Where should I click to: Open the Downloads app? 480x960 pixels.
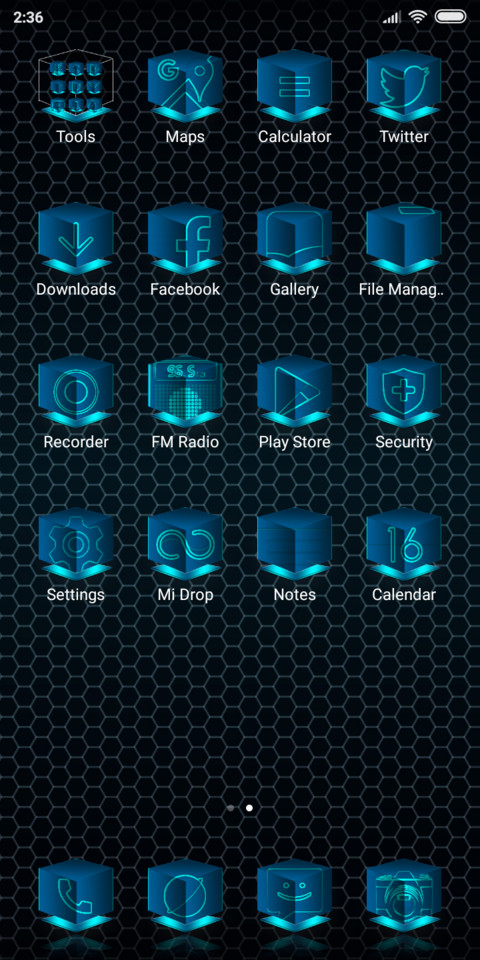click(76, 239)
